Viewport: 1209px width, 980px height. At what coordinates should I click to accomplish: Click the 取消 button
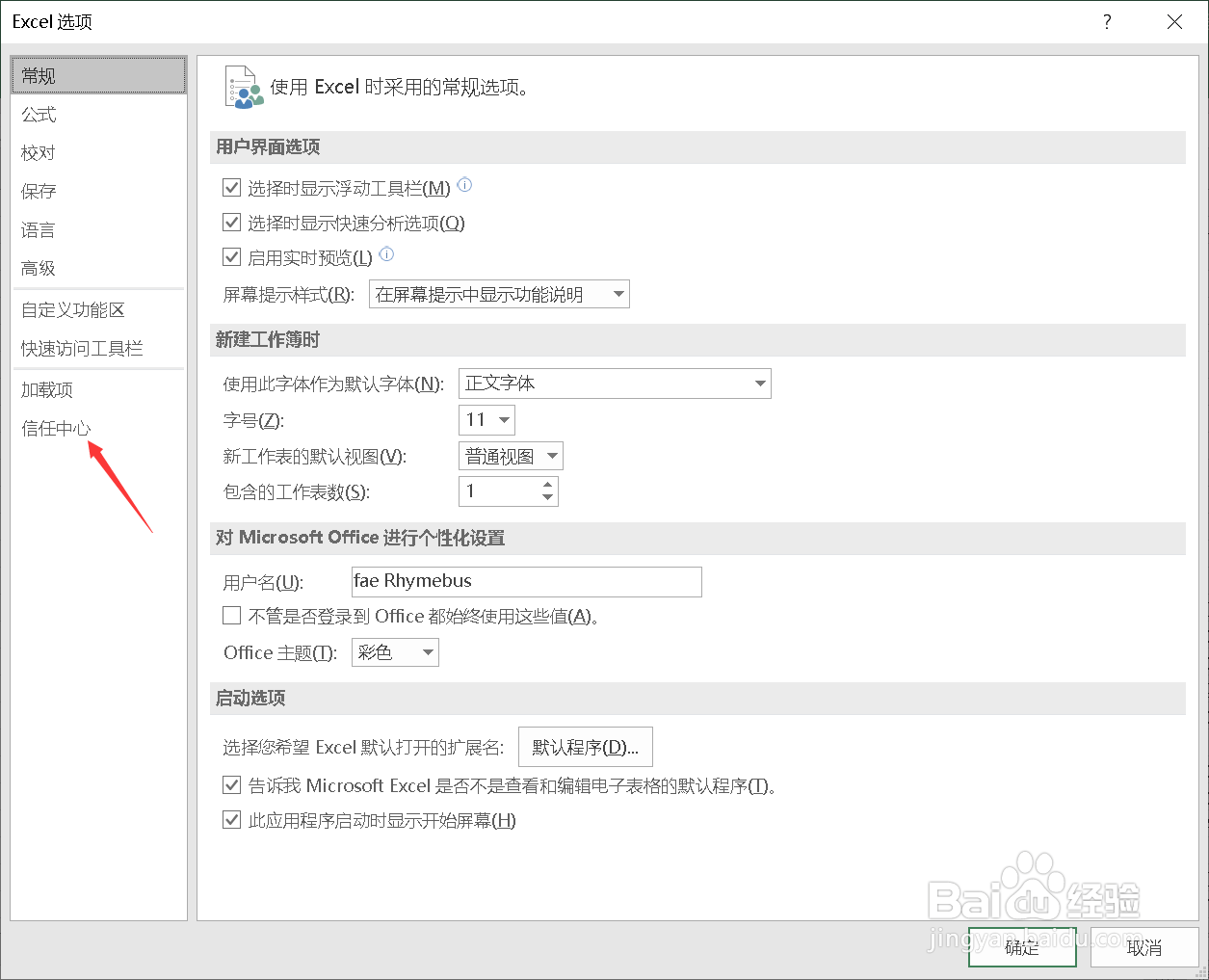tap(1144, 947)
